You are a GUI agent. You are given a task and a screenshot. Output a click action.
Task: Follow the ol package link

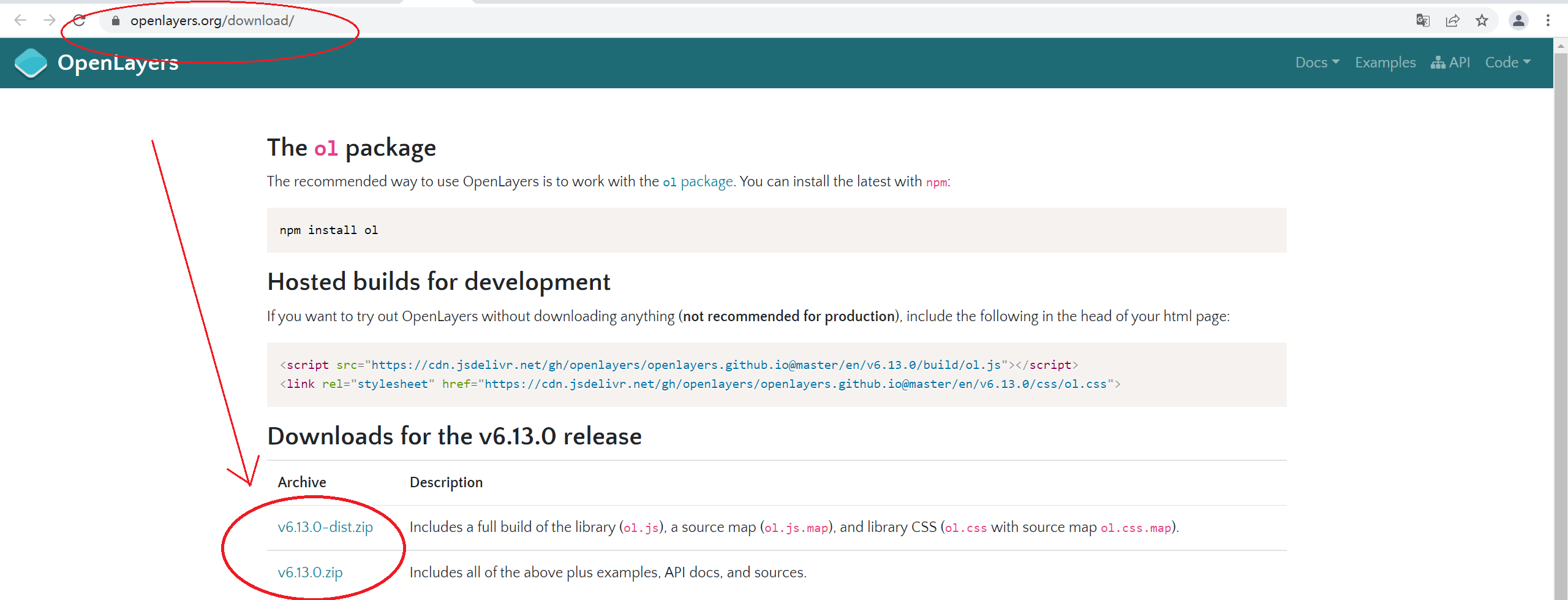(x=698, y=181)
